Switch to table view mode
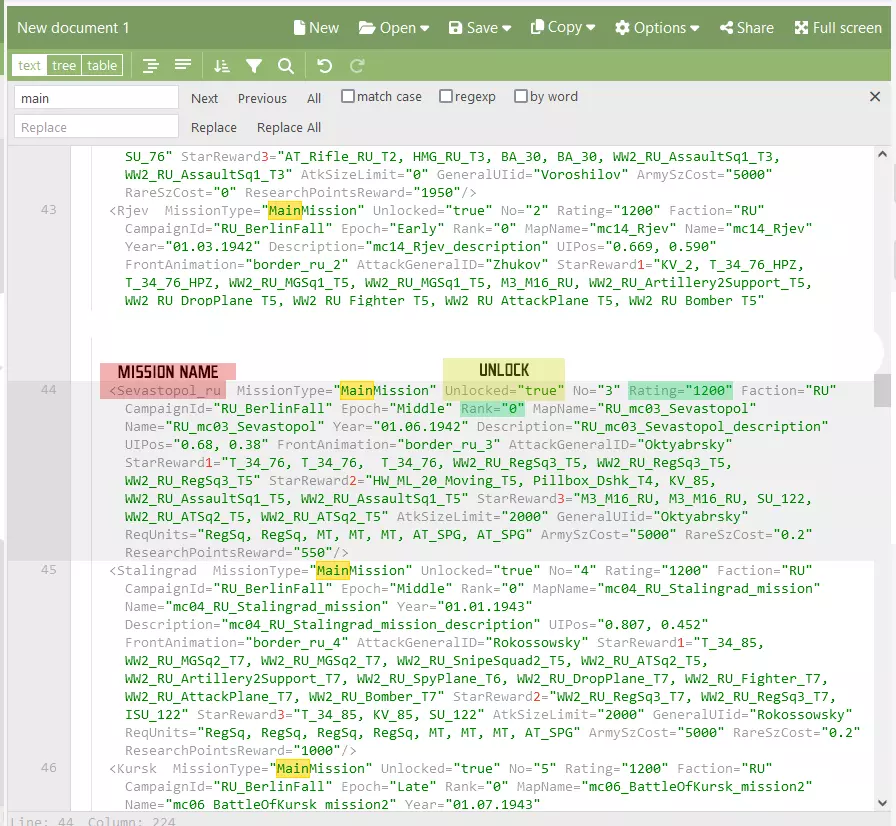Image resolution: width=896 pixels, height=826 pixels. pos(102,66)
